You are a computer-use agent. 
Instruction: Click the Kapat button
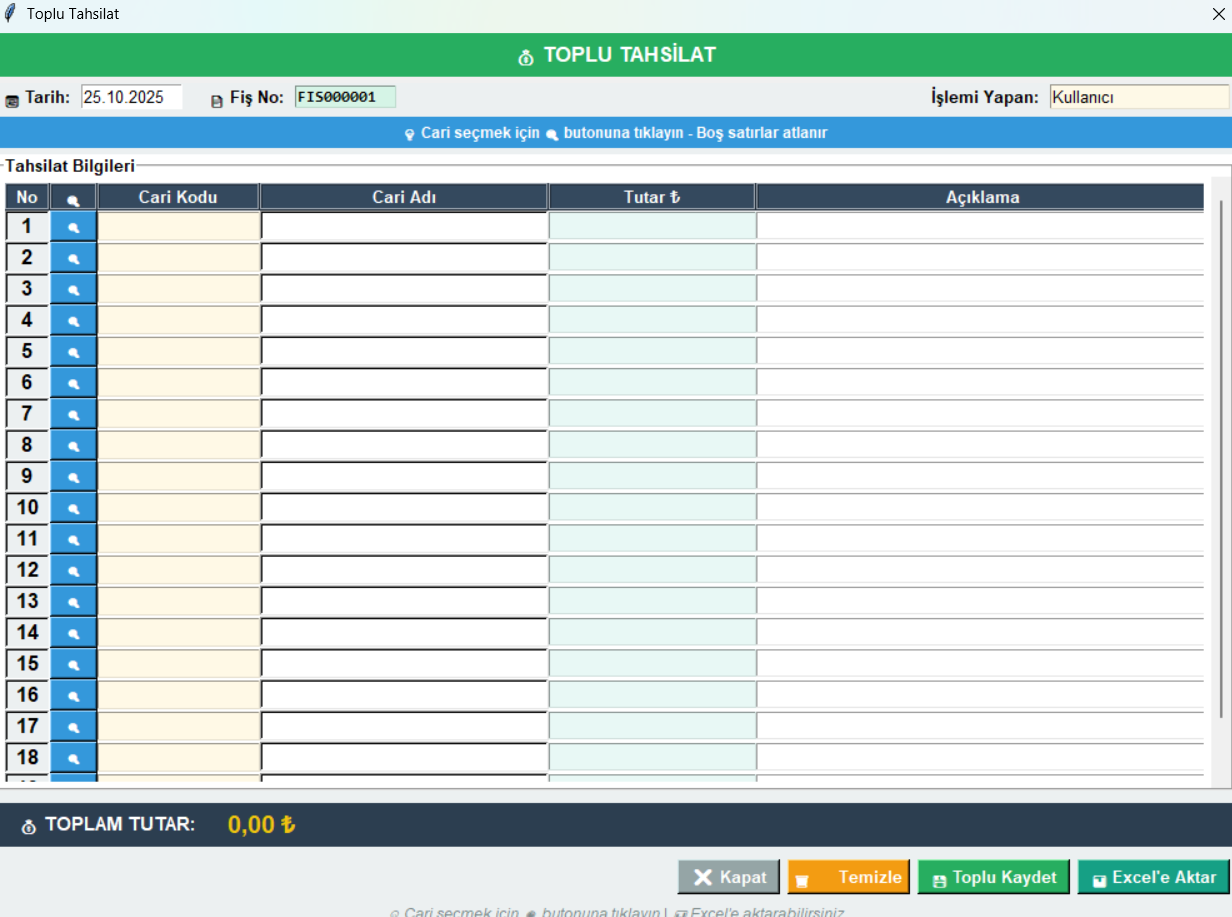[x=729, y=877]
